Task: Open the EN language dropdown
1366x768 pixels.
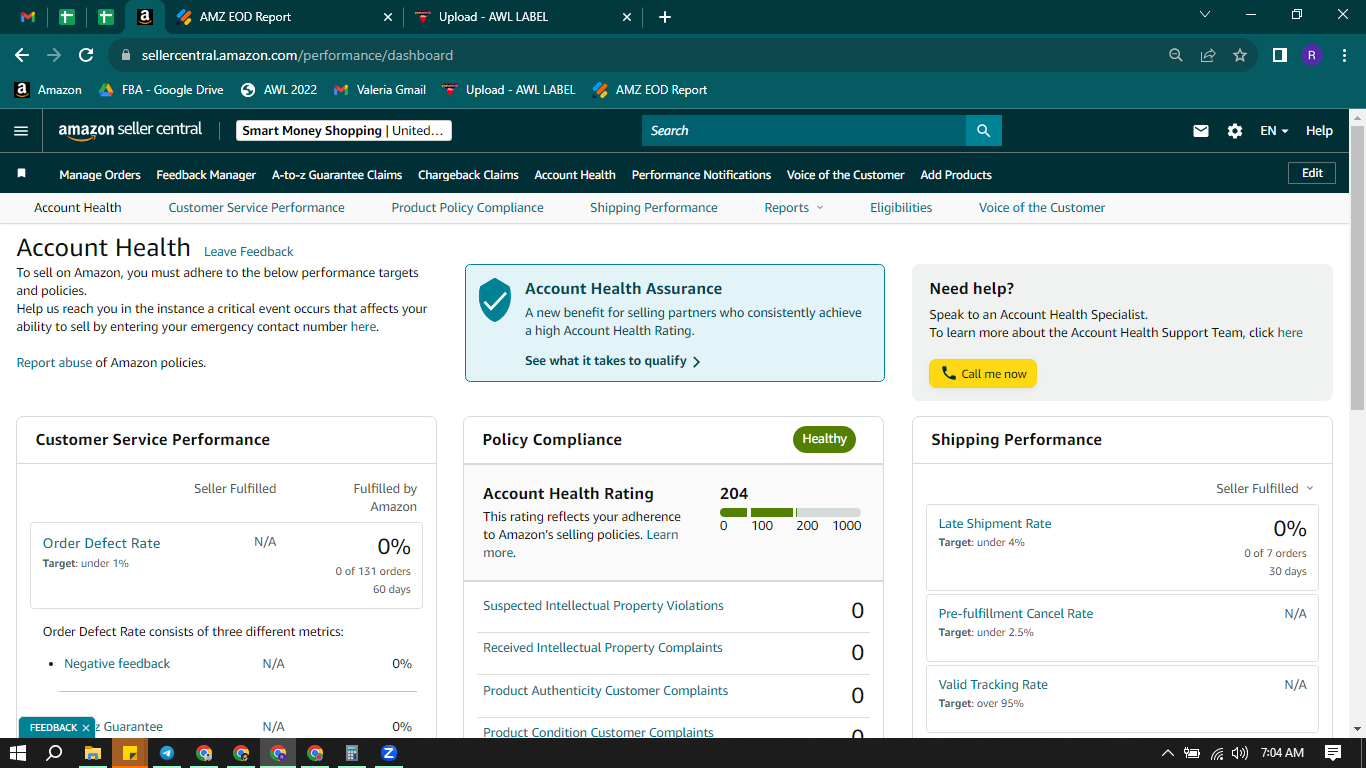Action: coord(1274,131)
